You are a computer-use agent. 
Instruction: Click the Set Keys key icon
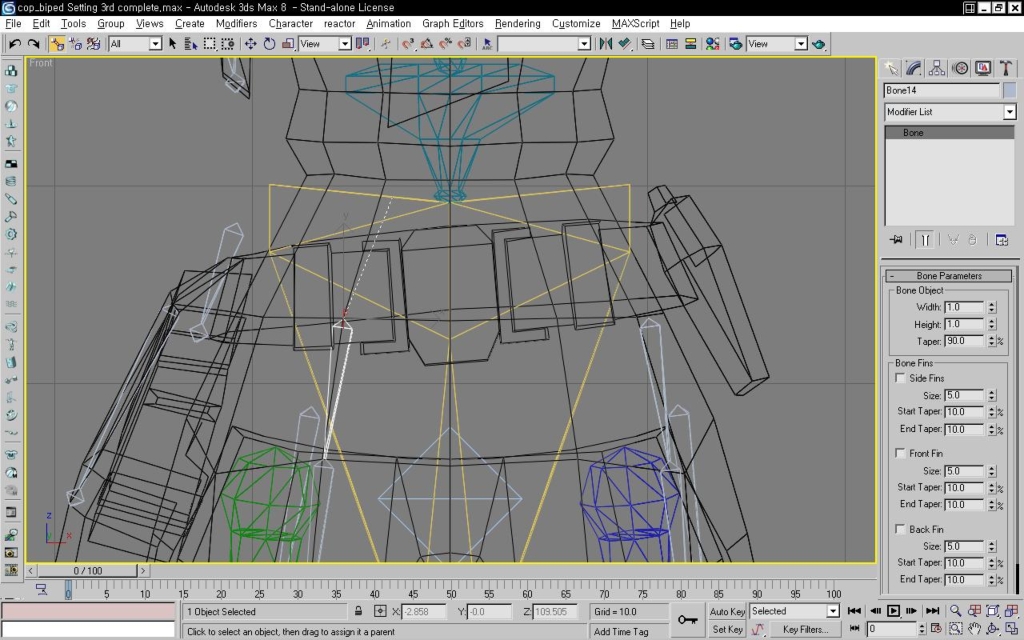(687, 620)
